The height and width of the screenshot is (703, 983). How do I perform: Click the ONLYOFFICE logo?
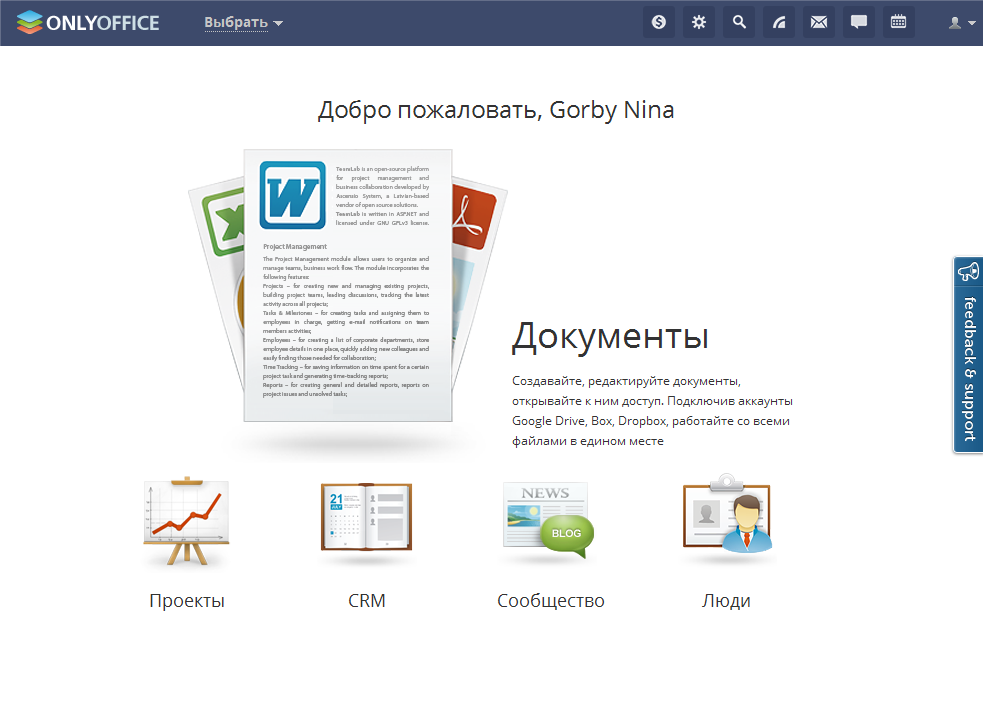pos(88,21)
